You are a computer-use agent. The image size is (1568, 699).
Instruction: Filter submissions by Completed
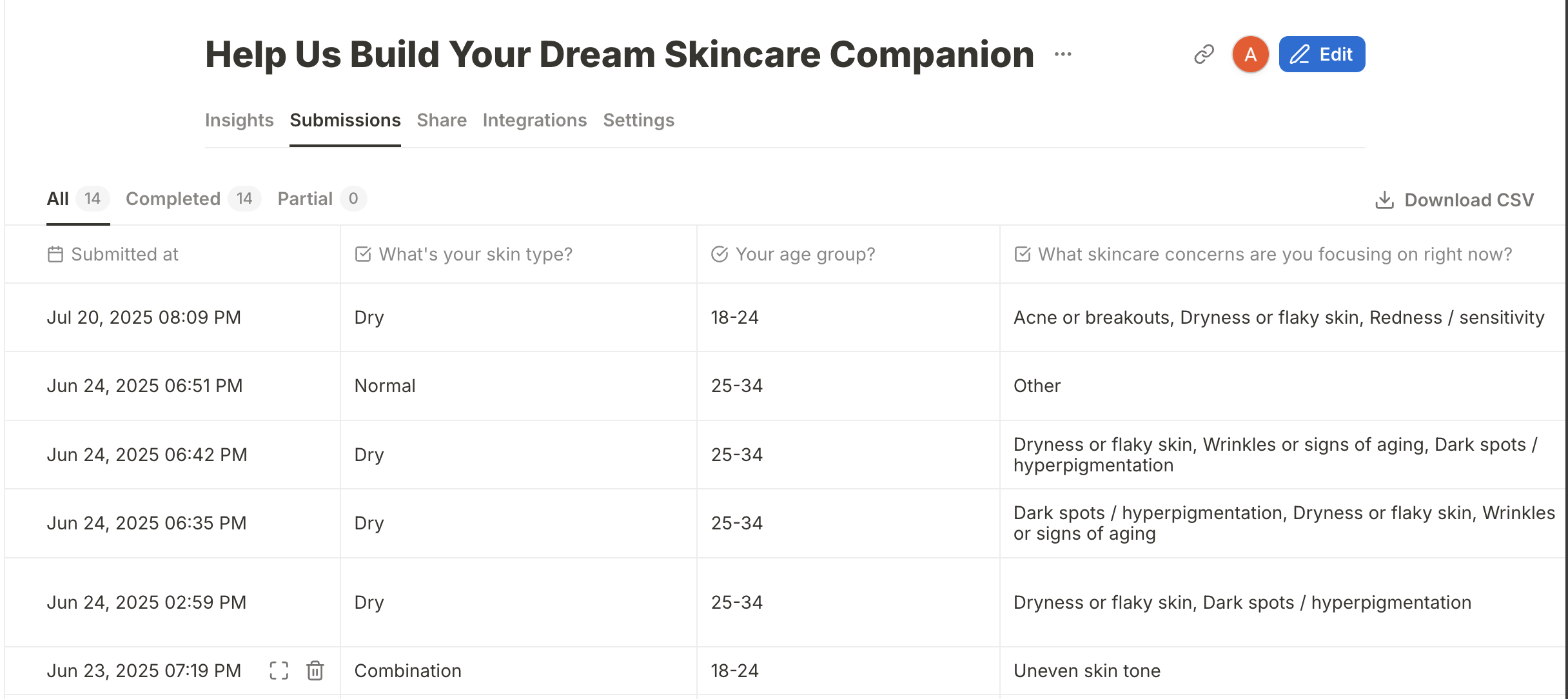[173, 199]
